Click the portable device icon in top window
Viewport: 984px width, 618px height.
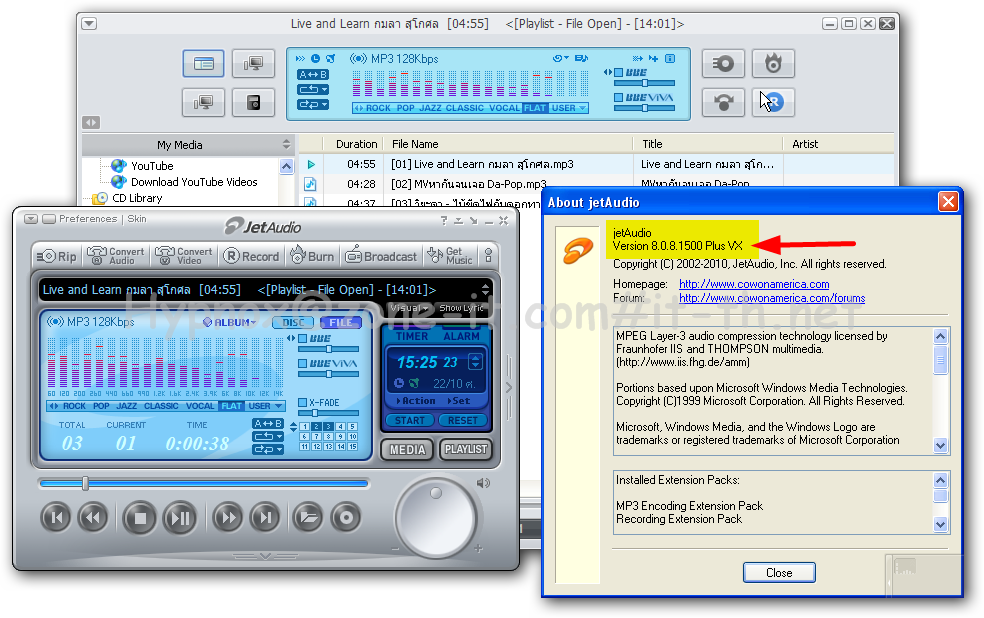(254, 102)
